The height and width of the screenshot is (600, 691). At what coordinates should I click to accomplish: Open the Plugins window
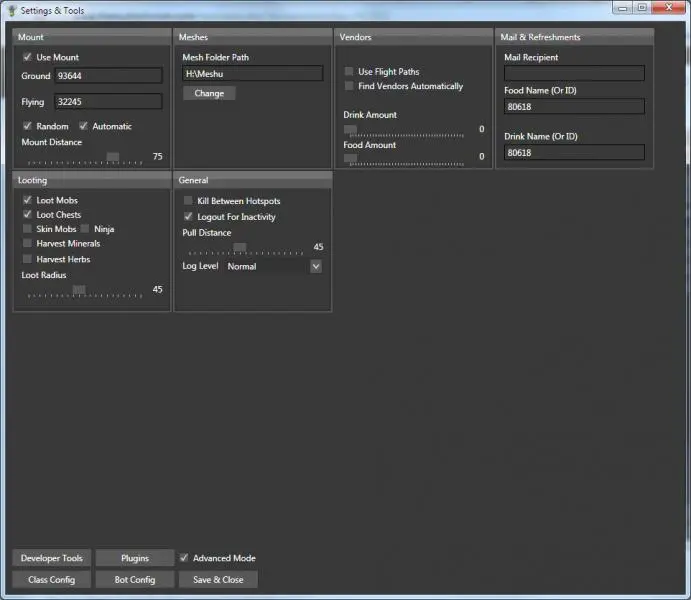click(x=135, y=558)
